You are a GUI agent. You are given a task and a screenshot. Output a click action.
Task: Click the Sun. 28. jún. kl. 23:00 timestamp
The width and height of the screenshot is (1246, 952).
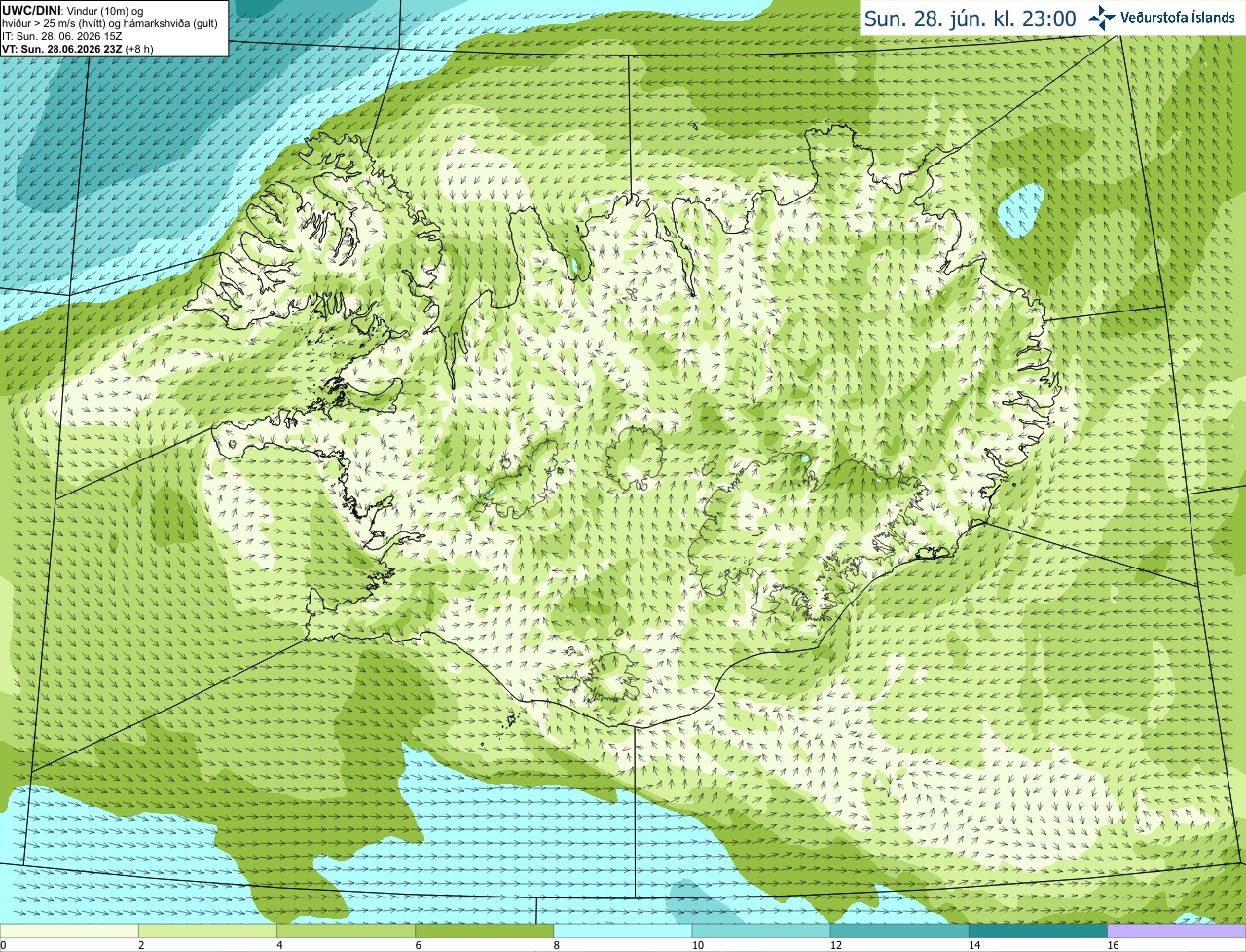point(971,18)
